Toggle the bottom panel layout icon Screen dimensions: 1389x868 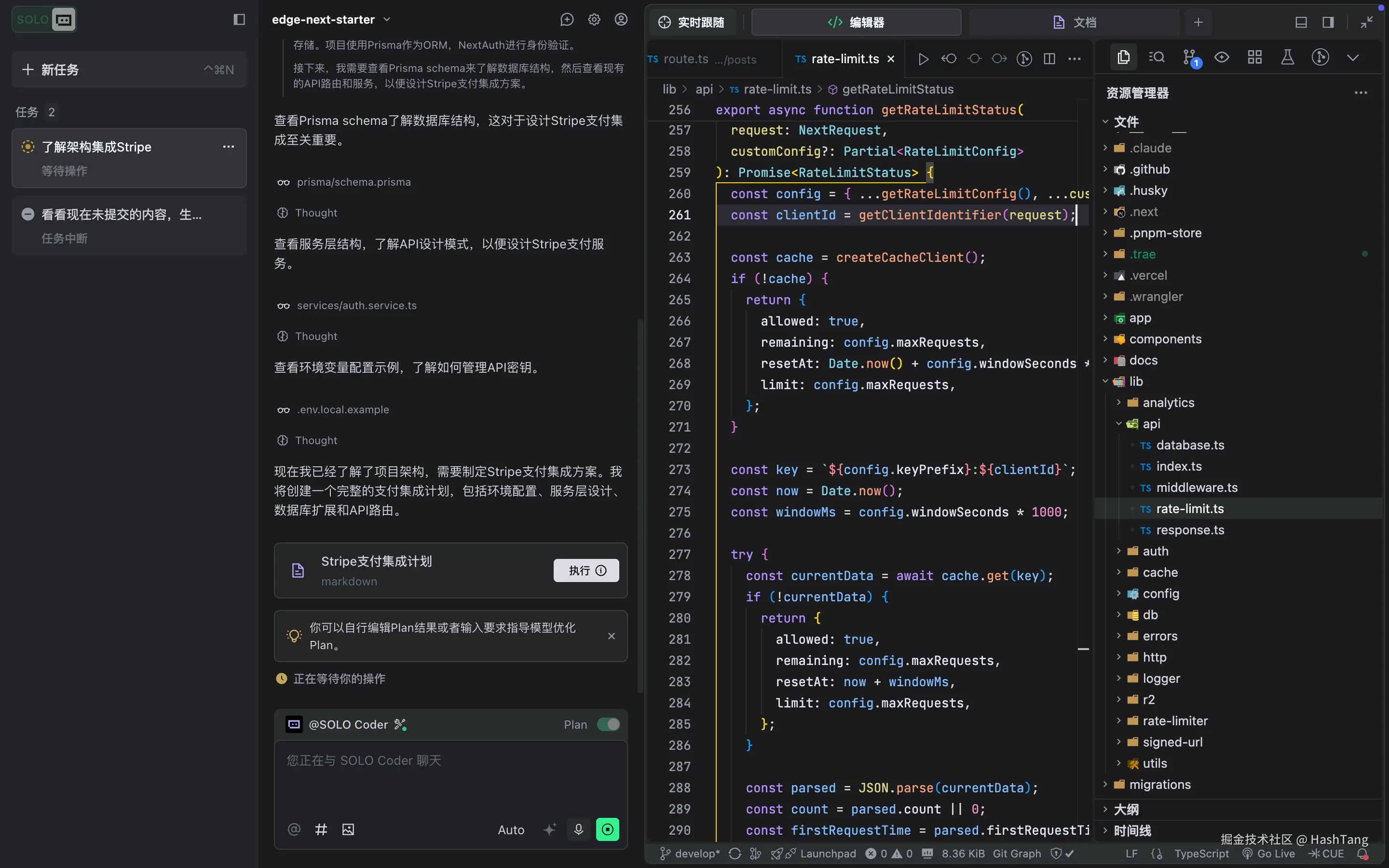tap(1301, 22)
